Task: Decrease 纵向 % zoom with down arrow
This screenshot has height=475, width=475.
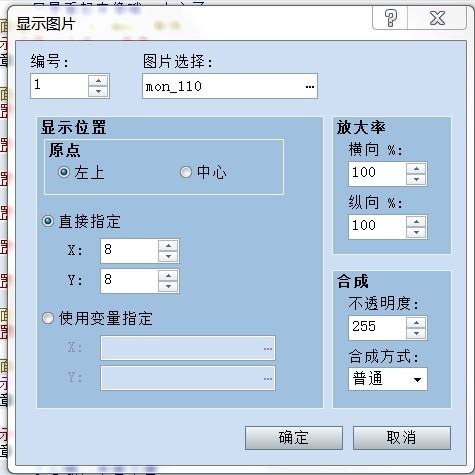Action: click(416, 232)
